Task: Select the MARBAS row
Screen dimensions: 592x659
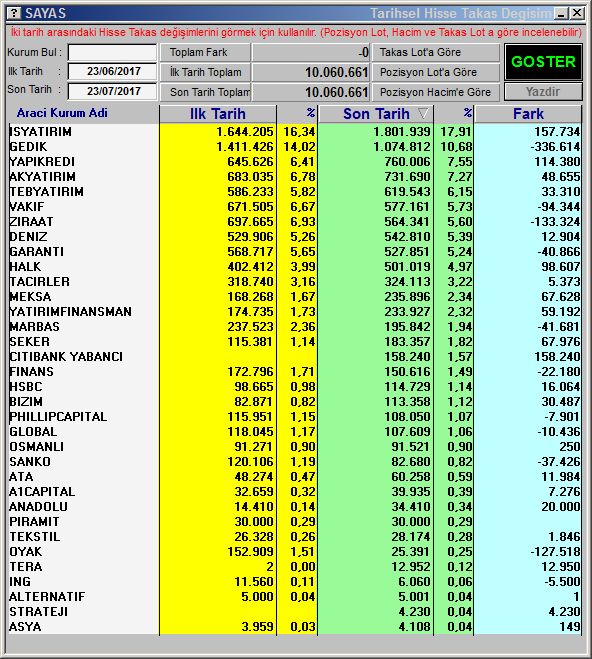Action: click(x=295, y=327)
